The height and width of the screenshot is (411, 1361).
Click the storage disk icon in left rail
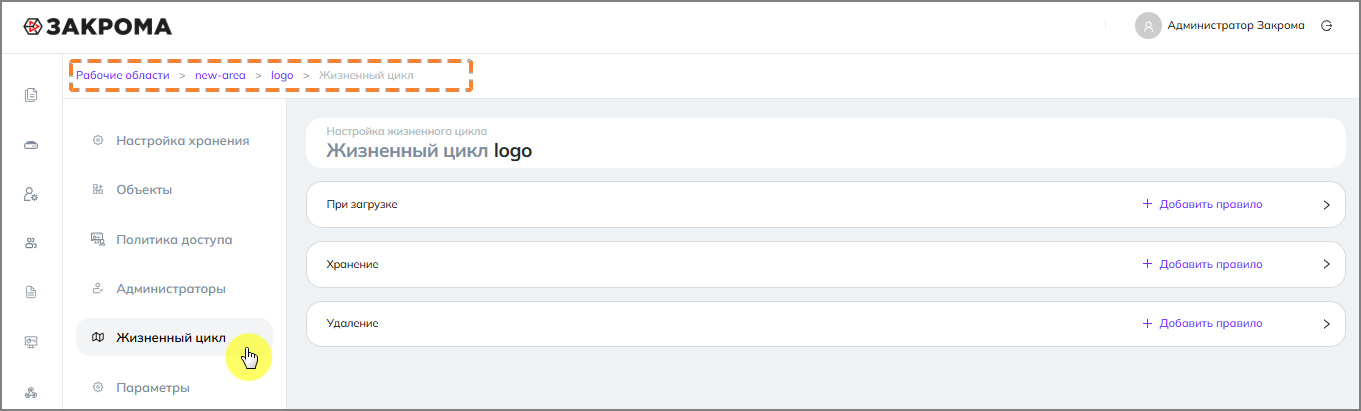click(x=31, y=146)
